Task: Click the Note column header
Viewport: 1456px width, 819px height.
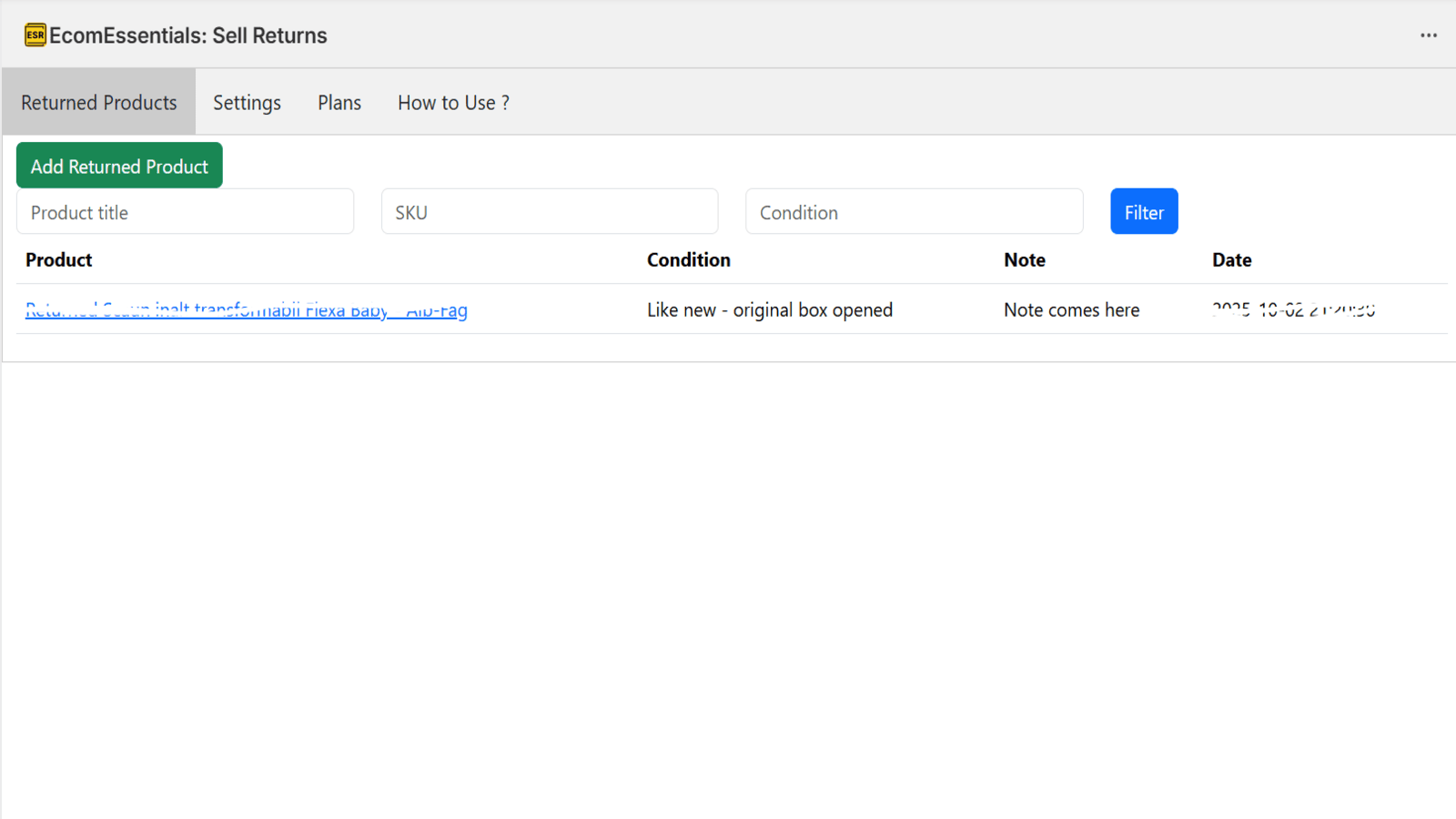Action: pos(1025,260)
